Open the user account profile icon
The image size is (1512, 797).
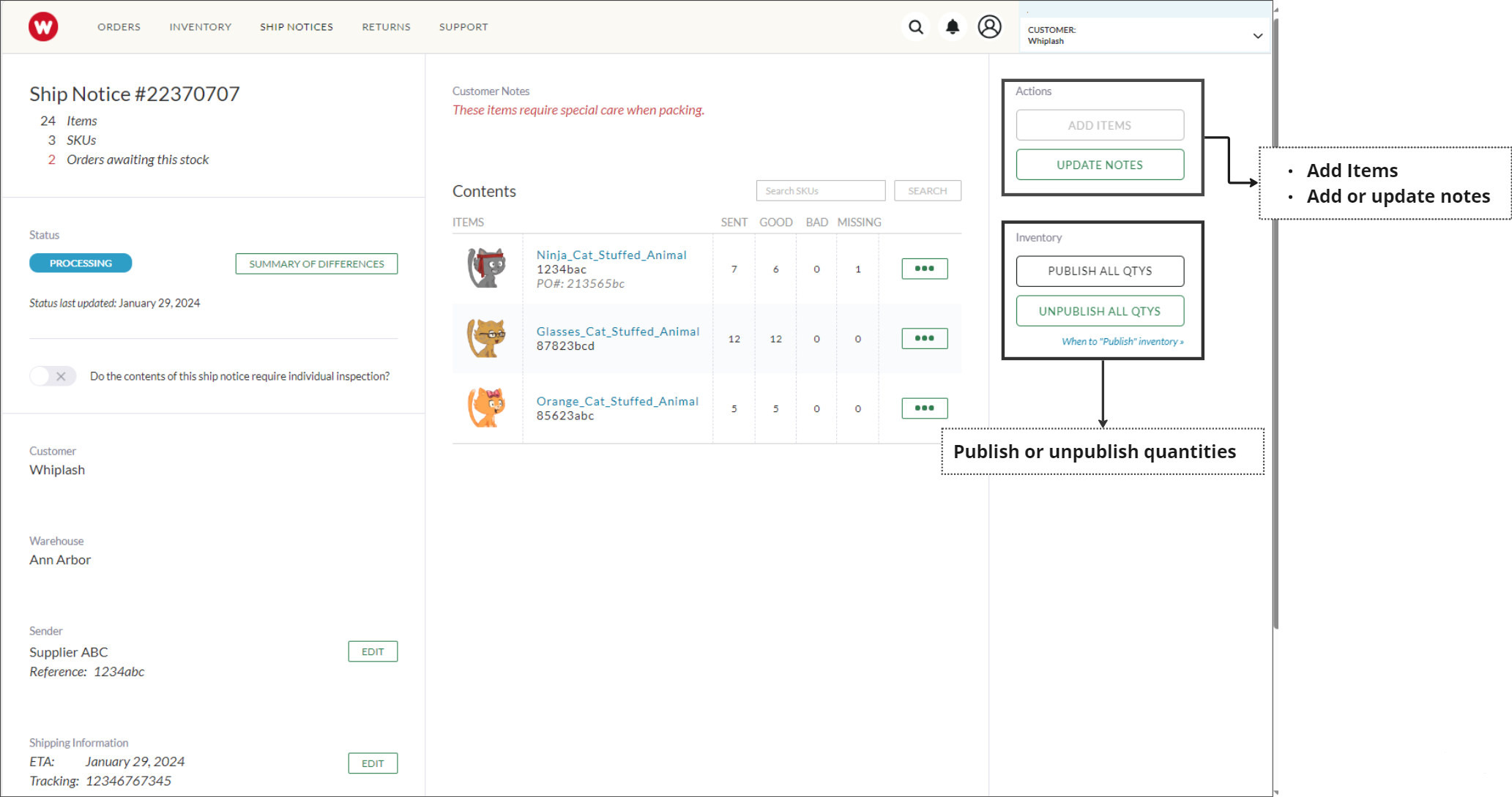(989, 27)
